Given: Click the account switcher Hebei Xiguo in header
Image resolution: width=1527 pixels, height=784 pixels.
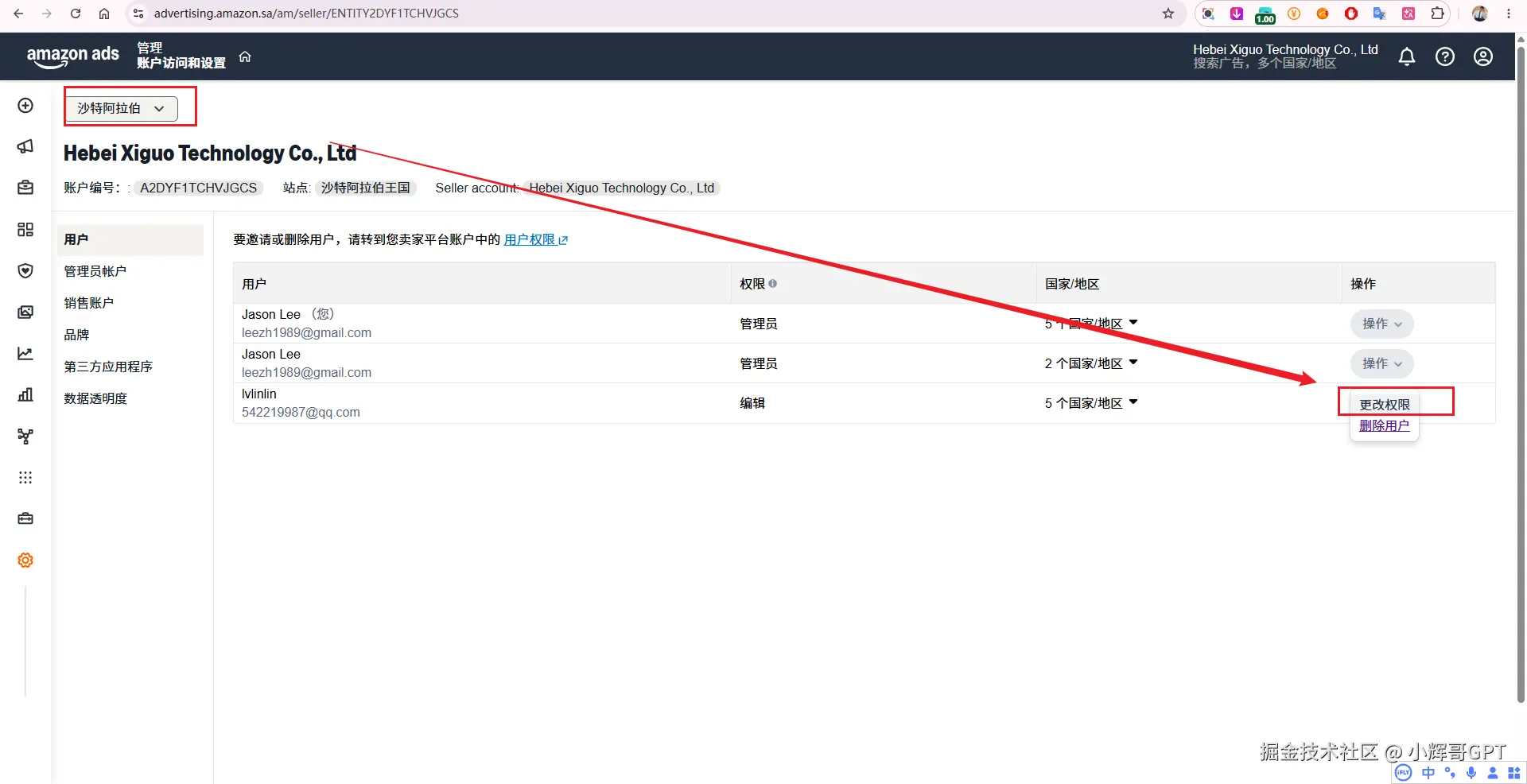Looking at the screenshot, I should [1285, 56].
